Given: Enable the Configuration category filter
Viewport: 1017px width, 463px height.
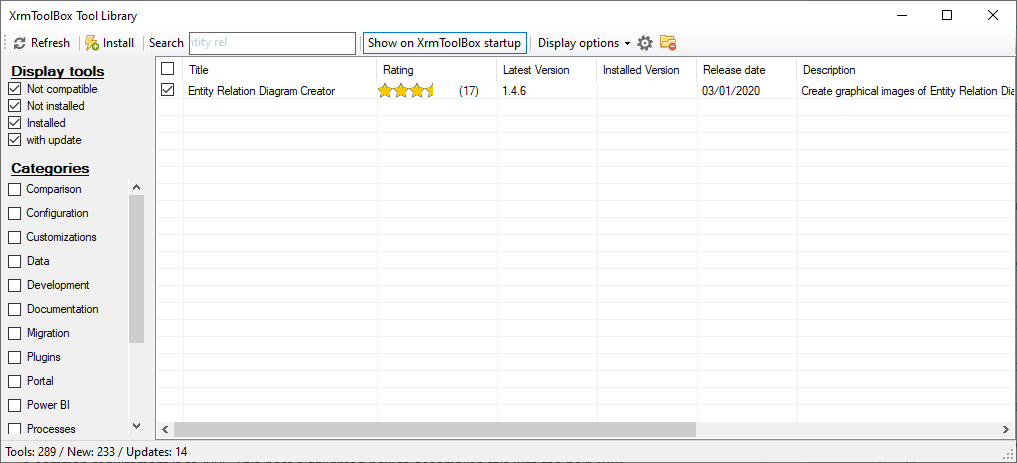Looking at the screenshot, I should tap(14, 213).
